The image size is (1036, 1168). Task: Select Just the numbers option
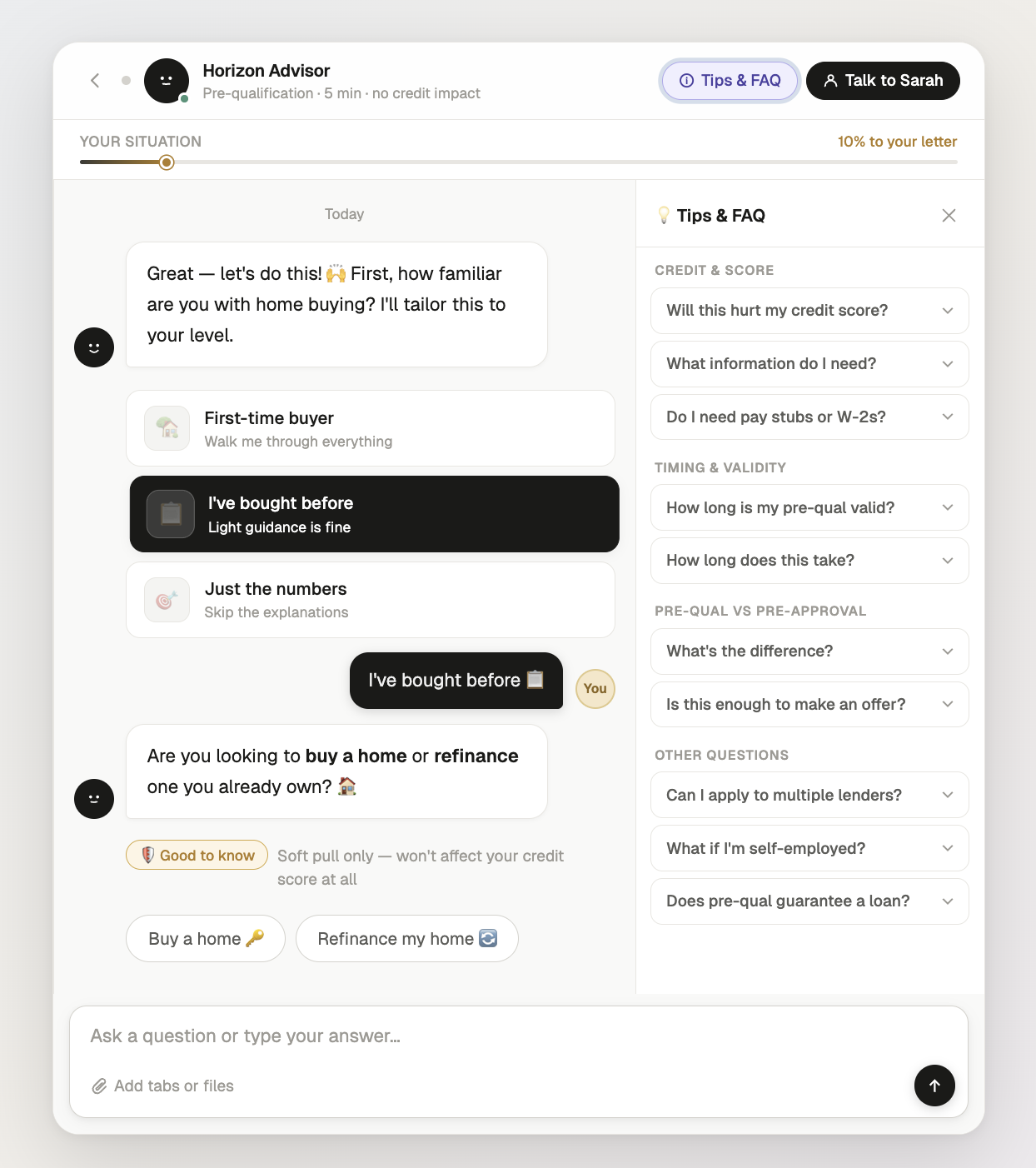tap(371, 600)
